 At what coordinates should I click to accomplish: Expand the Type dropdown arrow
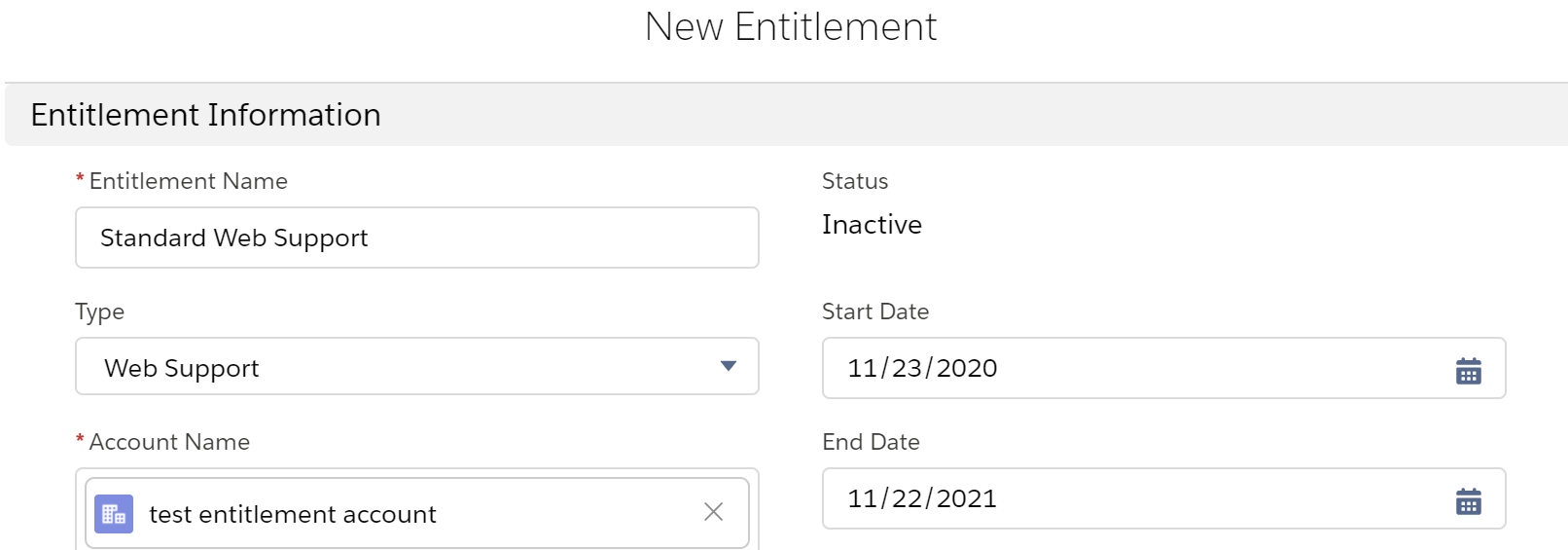point(729,366)
